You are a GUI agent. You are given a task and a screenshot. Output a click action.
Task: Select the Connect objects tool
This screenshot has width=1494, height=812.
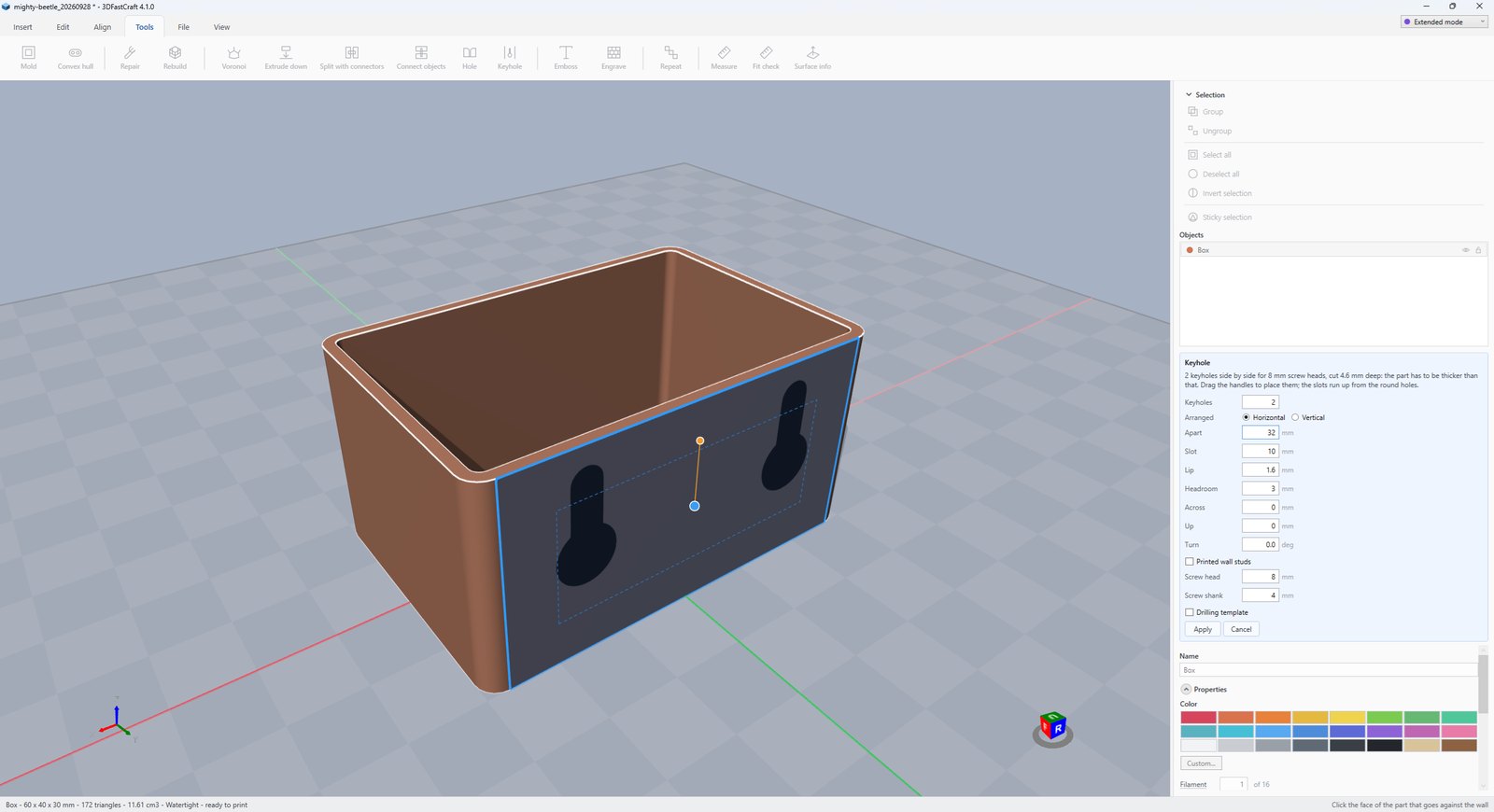point(421,58)
